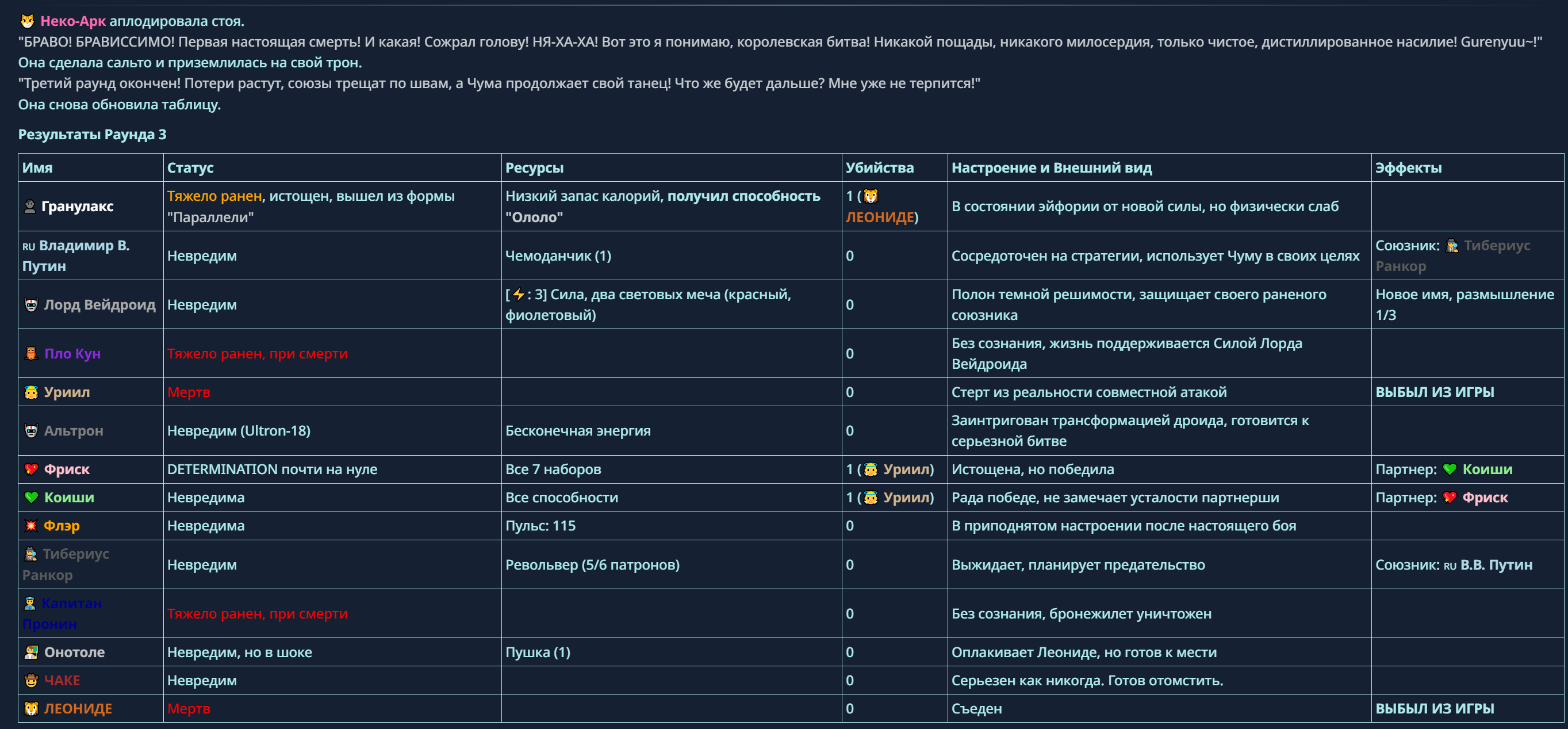The image size is (1568, 729).
Task: Click RU badge in Тибериус's Союзник cell
Action: point(1450,566)
